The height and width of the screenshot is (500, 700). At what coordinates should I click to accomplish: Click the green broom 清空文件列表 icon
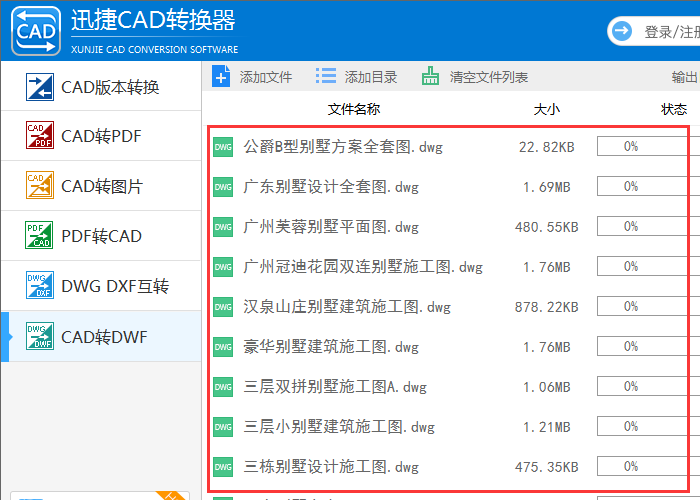click(x=430, y=76)
